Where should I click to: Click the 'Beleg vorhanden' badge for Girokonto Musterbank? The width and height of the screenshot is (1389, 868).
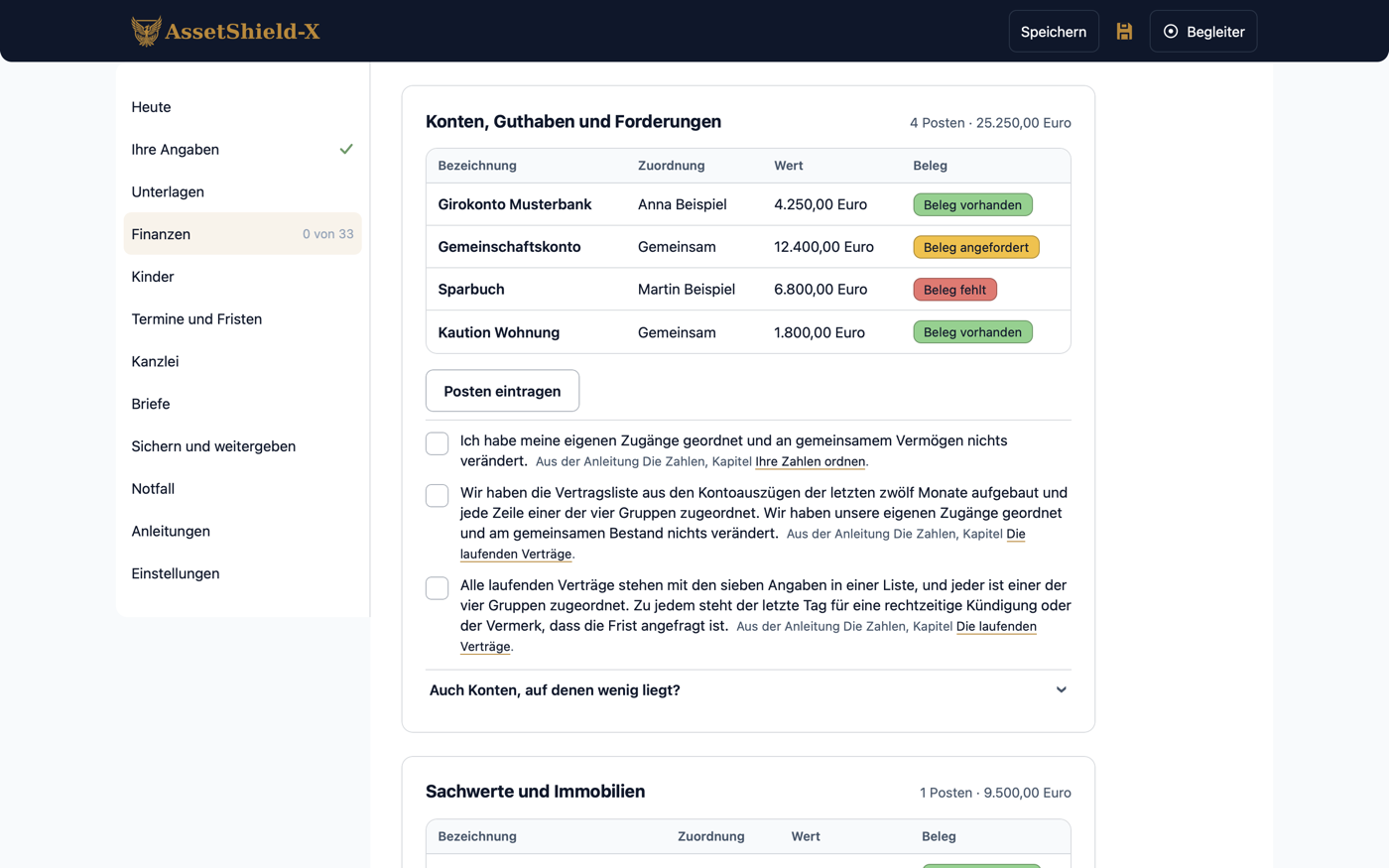[972, 205]
